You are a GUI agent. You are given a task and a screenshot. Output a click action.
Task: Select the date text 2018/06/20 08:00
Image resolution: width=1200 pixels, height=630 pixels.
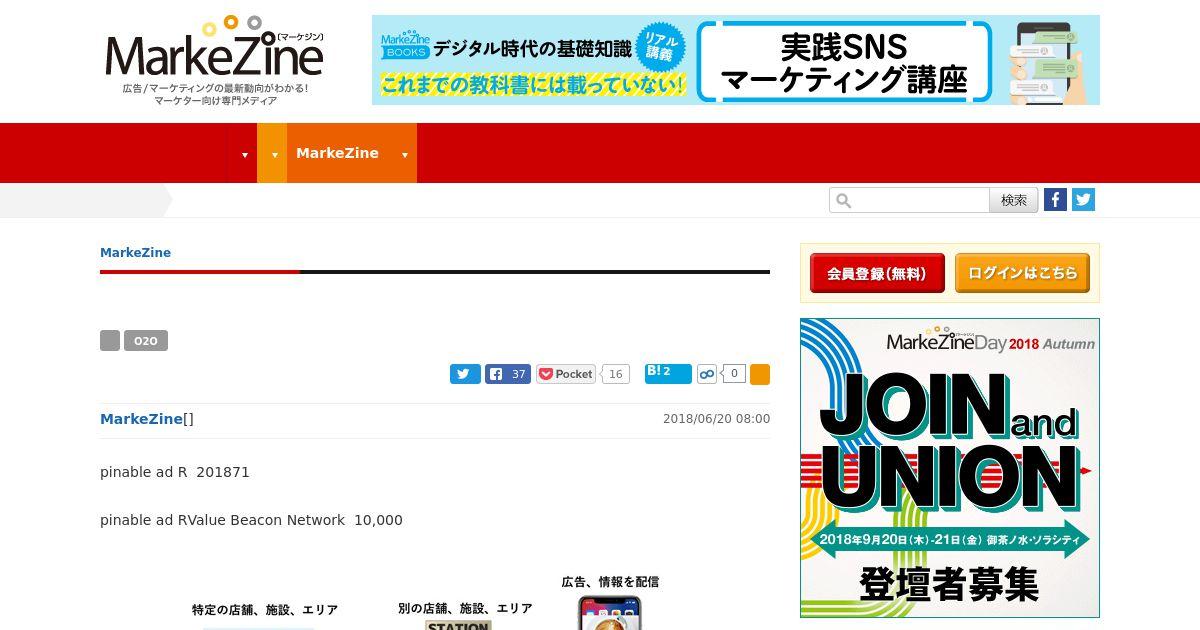716,419
